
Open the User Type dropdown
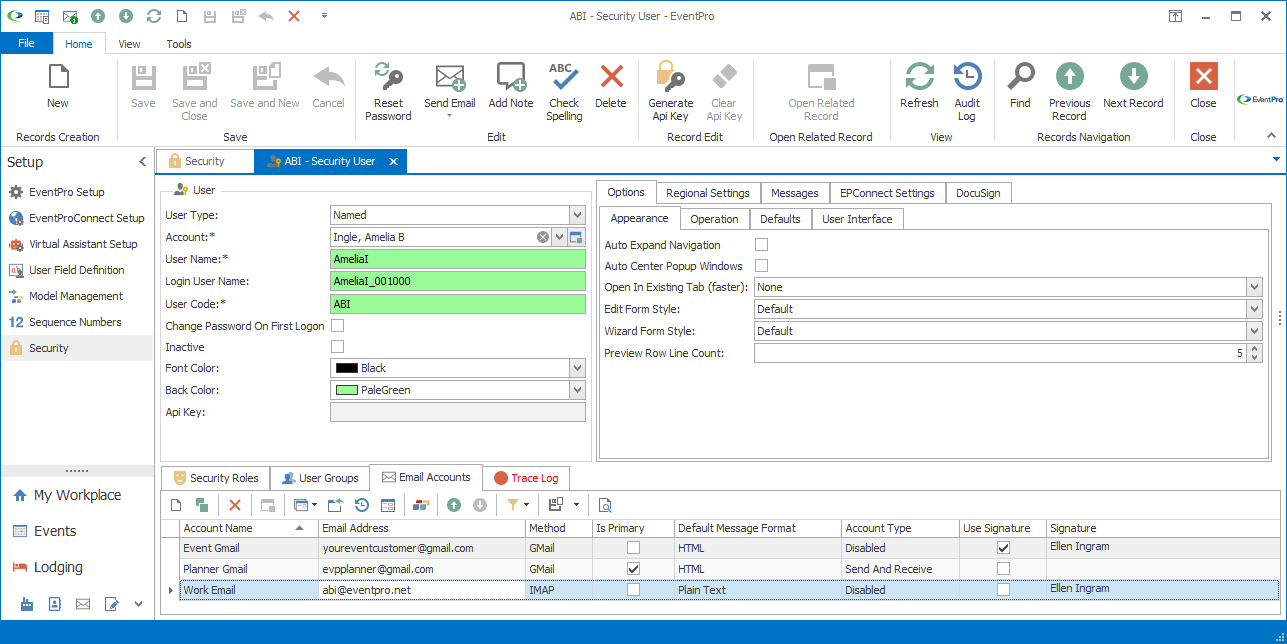(577, 215)
